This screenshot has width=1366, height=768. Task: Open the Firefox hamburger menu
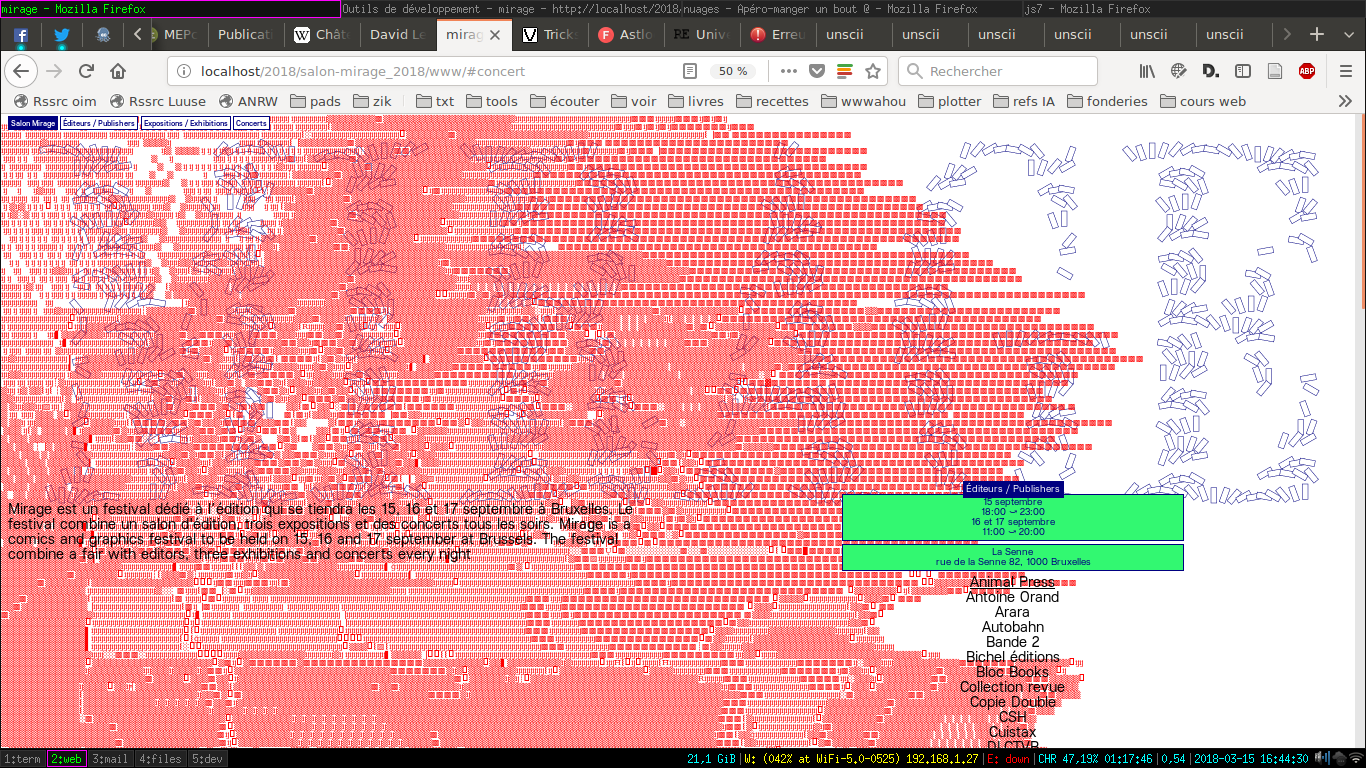(x=1346, y=71)
